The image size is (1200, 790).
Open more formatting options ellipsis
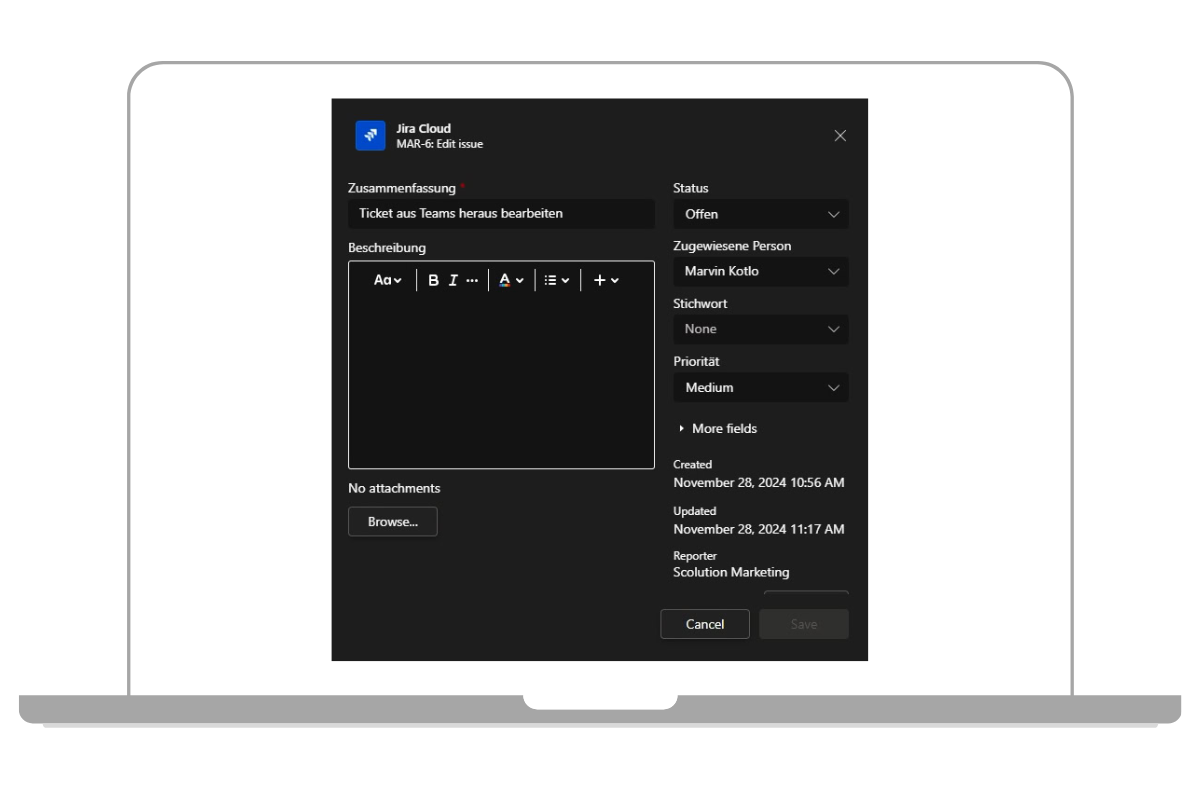472,281
